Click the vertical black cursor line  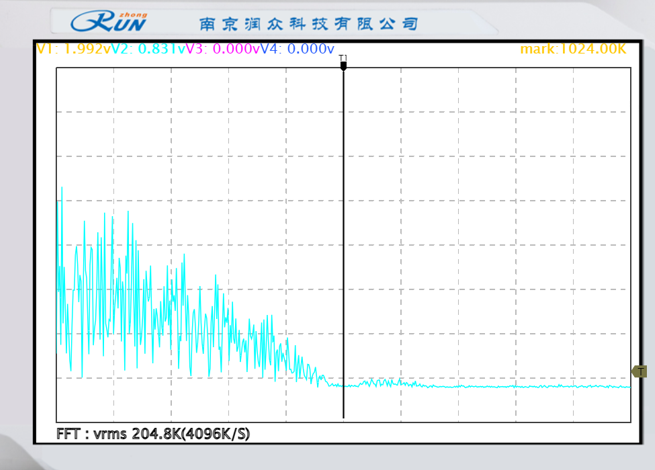pyautogui.click(x=344, y=250)
